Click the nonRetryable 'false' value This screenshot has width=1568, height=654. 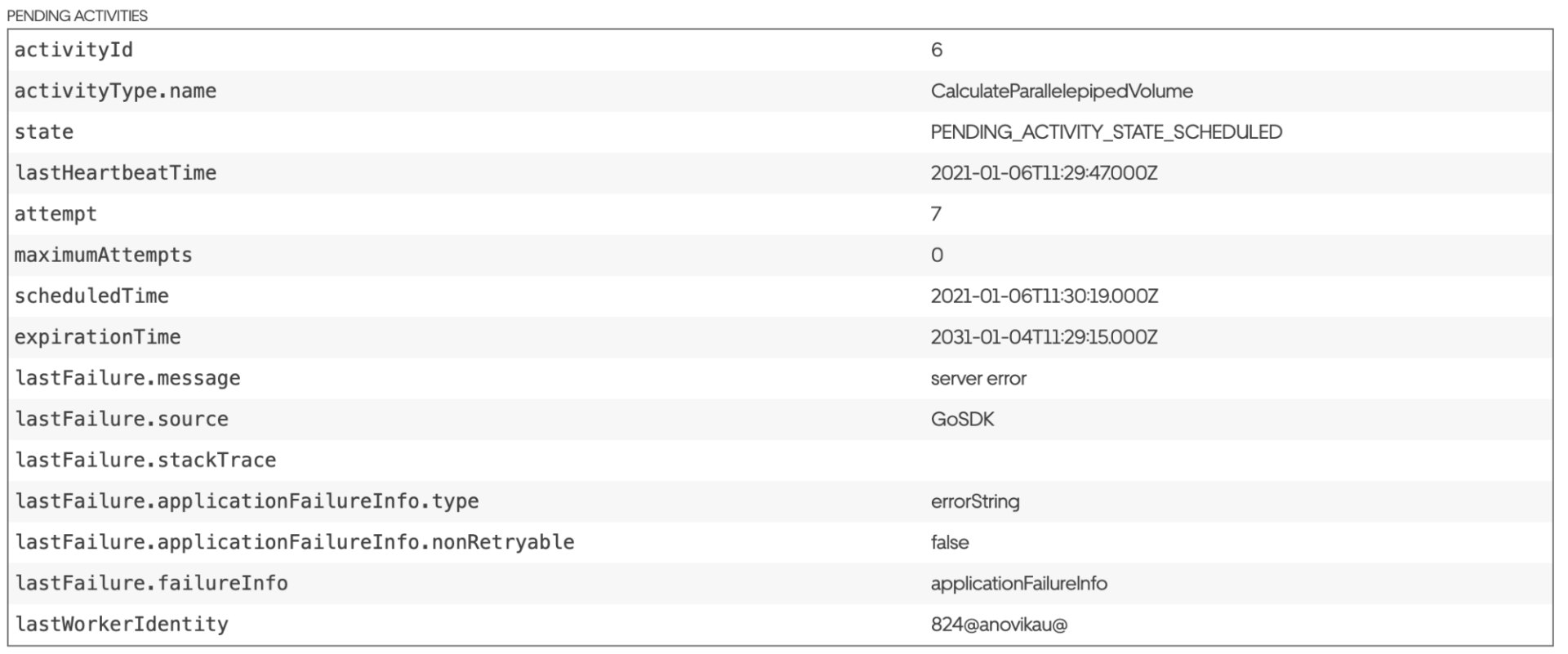(949, 542)
